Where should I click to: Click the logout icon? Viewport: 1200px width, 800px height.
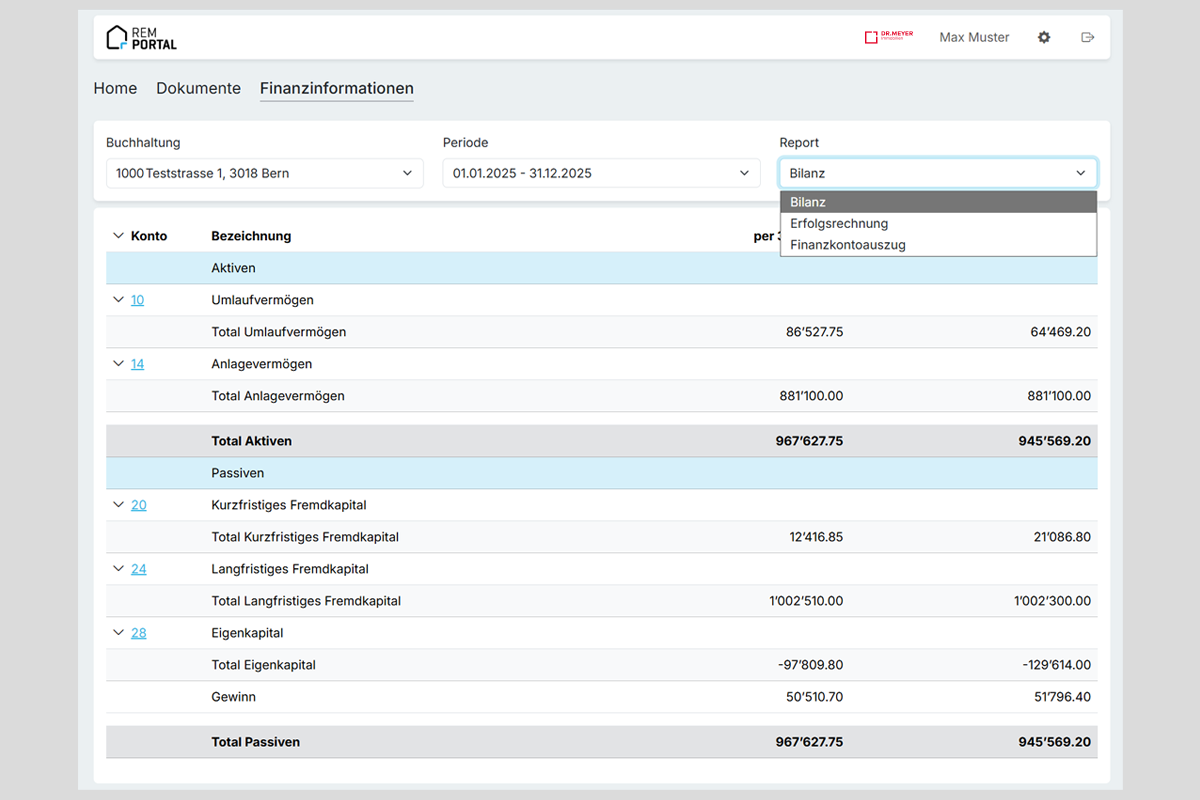(1088, 37)
